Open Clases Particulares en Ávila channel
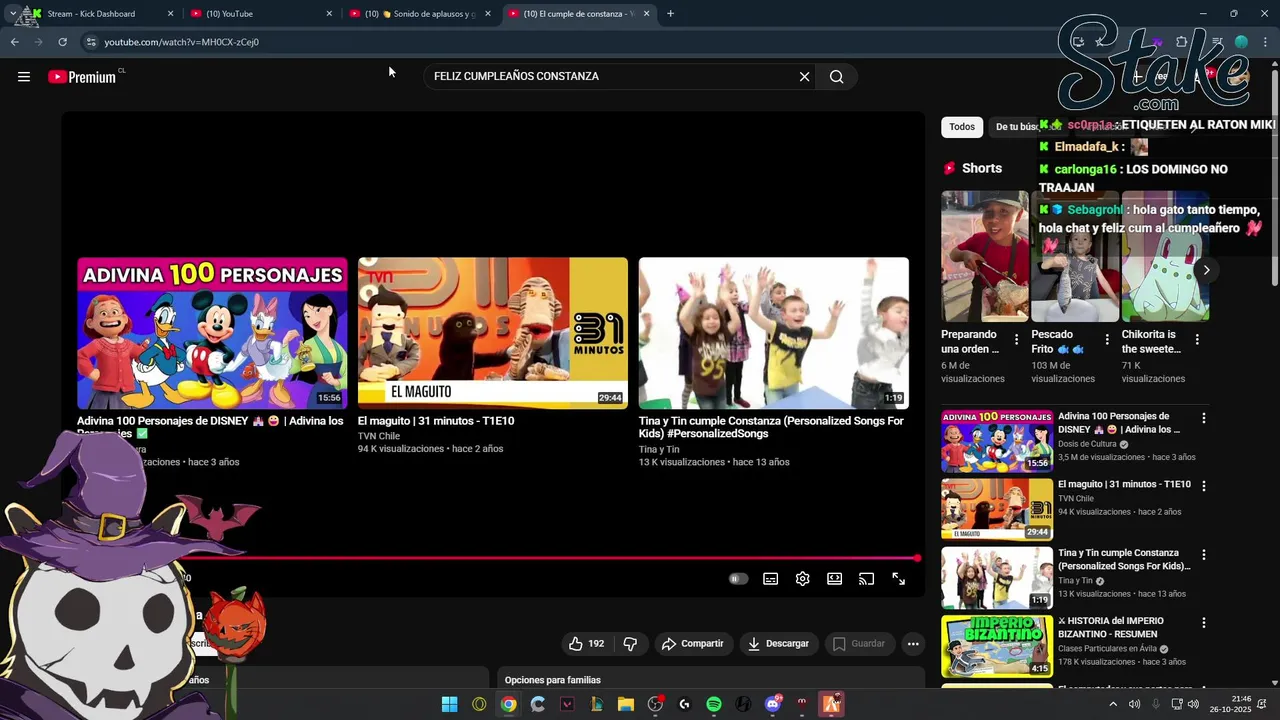 tap(1107, 649)
